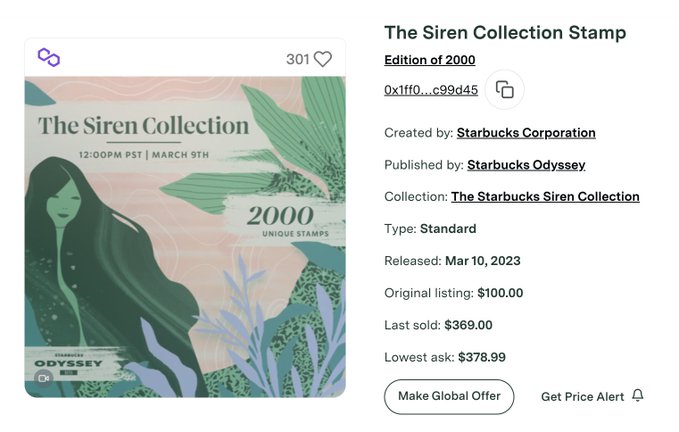Click the video camera icon on the artwork

coord(43,378)
